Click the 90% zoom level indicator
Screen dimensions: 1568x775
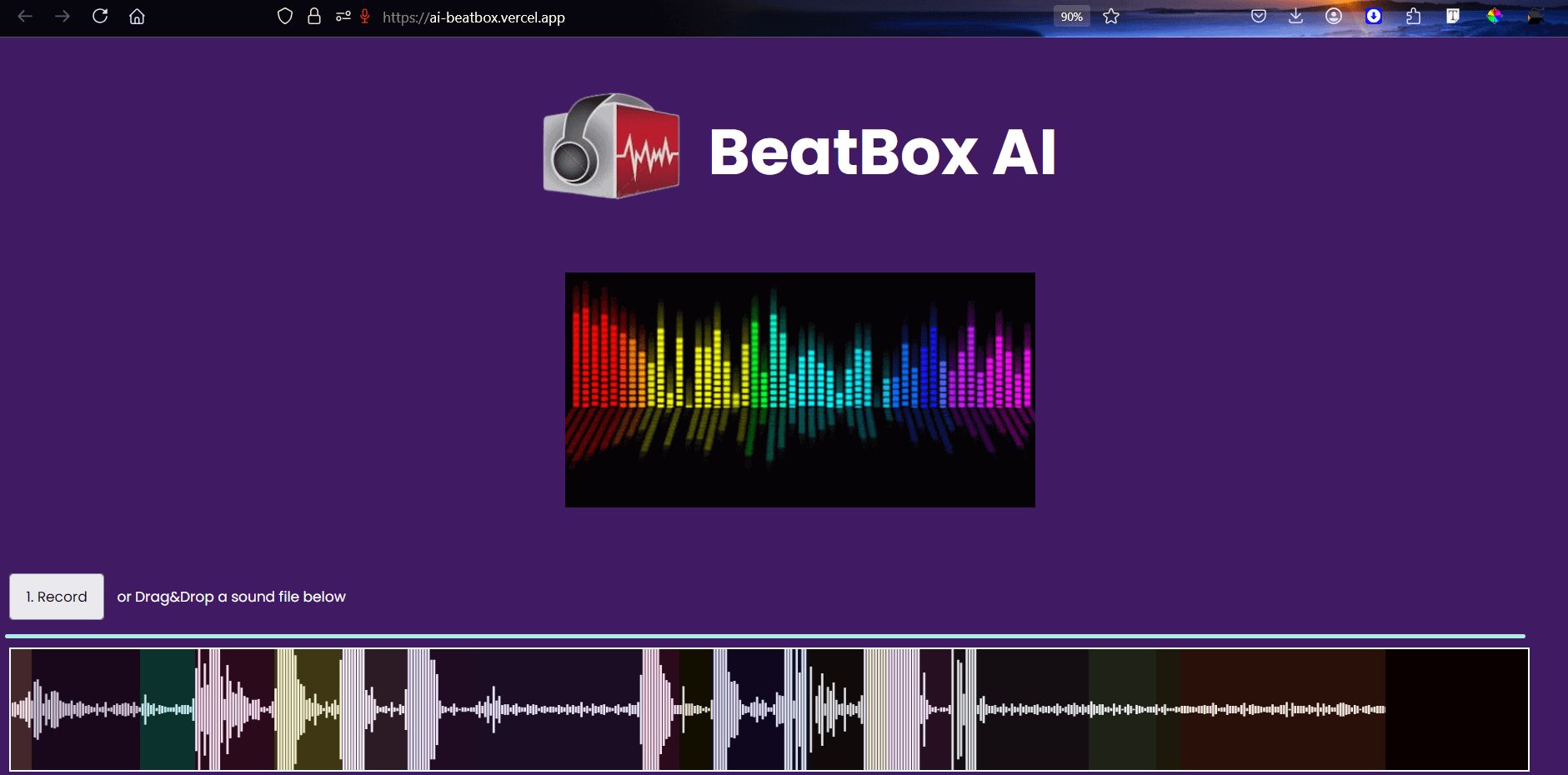coord(1072,16)
